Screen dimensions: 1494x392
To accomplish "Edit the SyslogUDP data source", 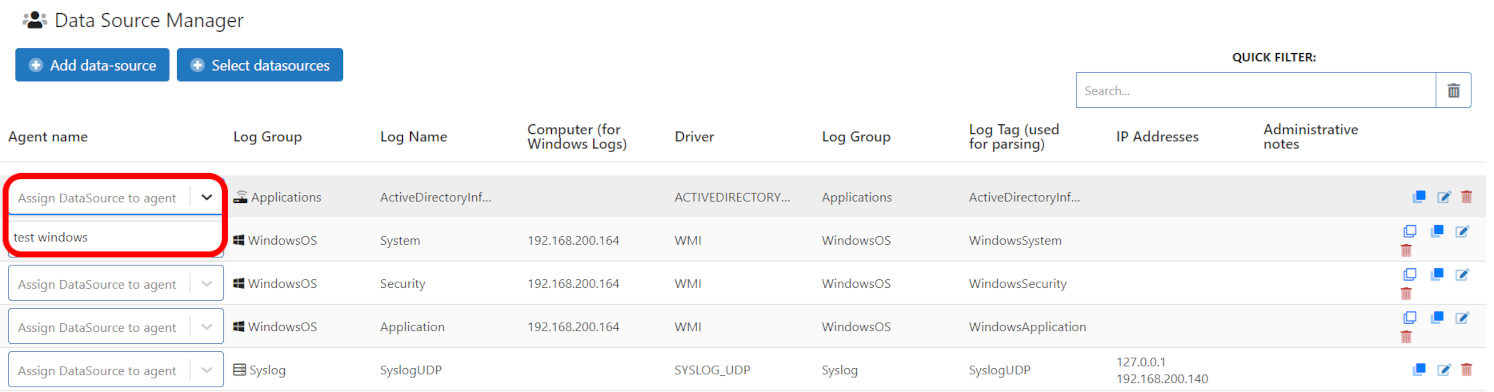I will (1443, 370).
